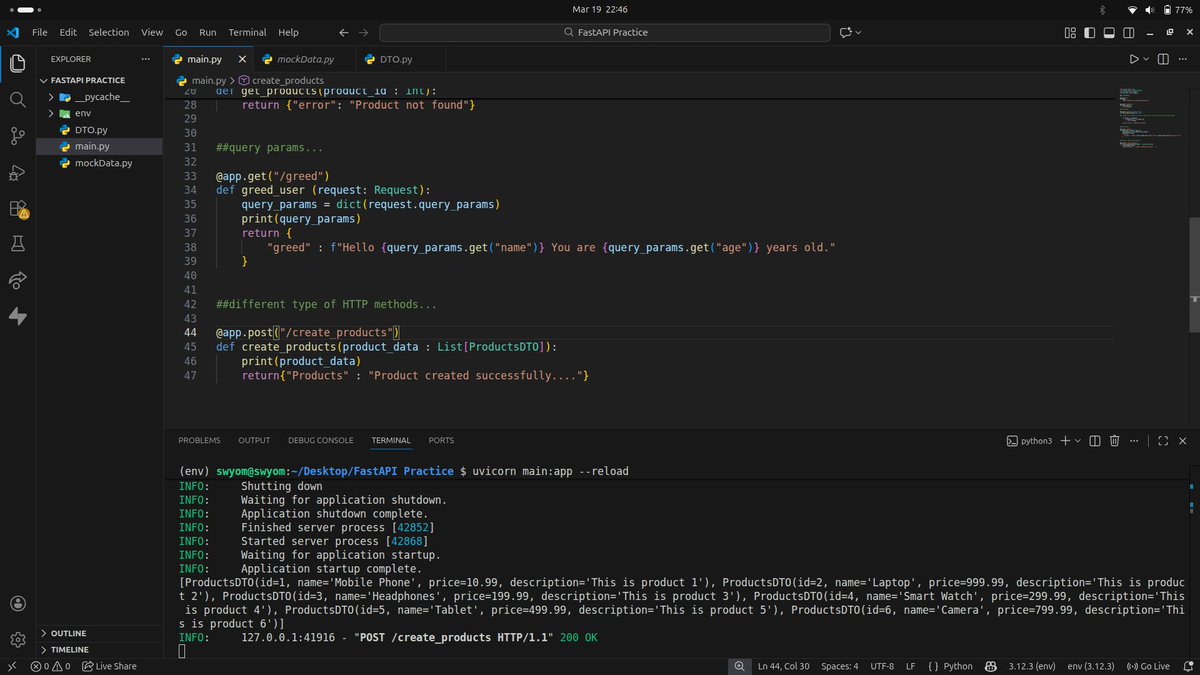Toggle the primary side bar visibility
This screenshot has width=1200, height=675.
[1092, 32]
